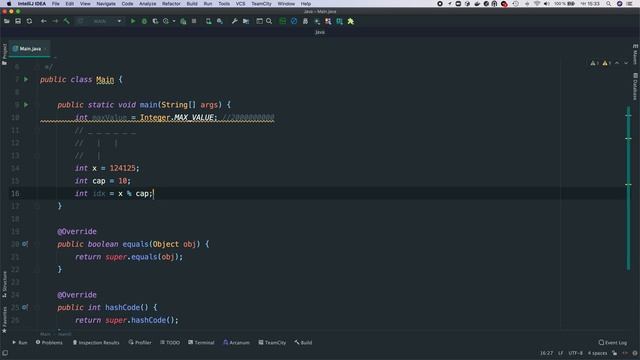Click run gutter icon beside main method

(x=26, y=105)
